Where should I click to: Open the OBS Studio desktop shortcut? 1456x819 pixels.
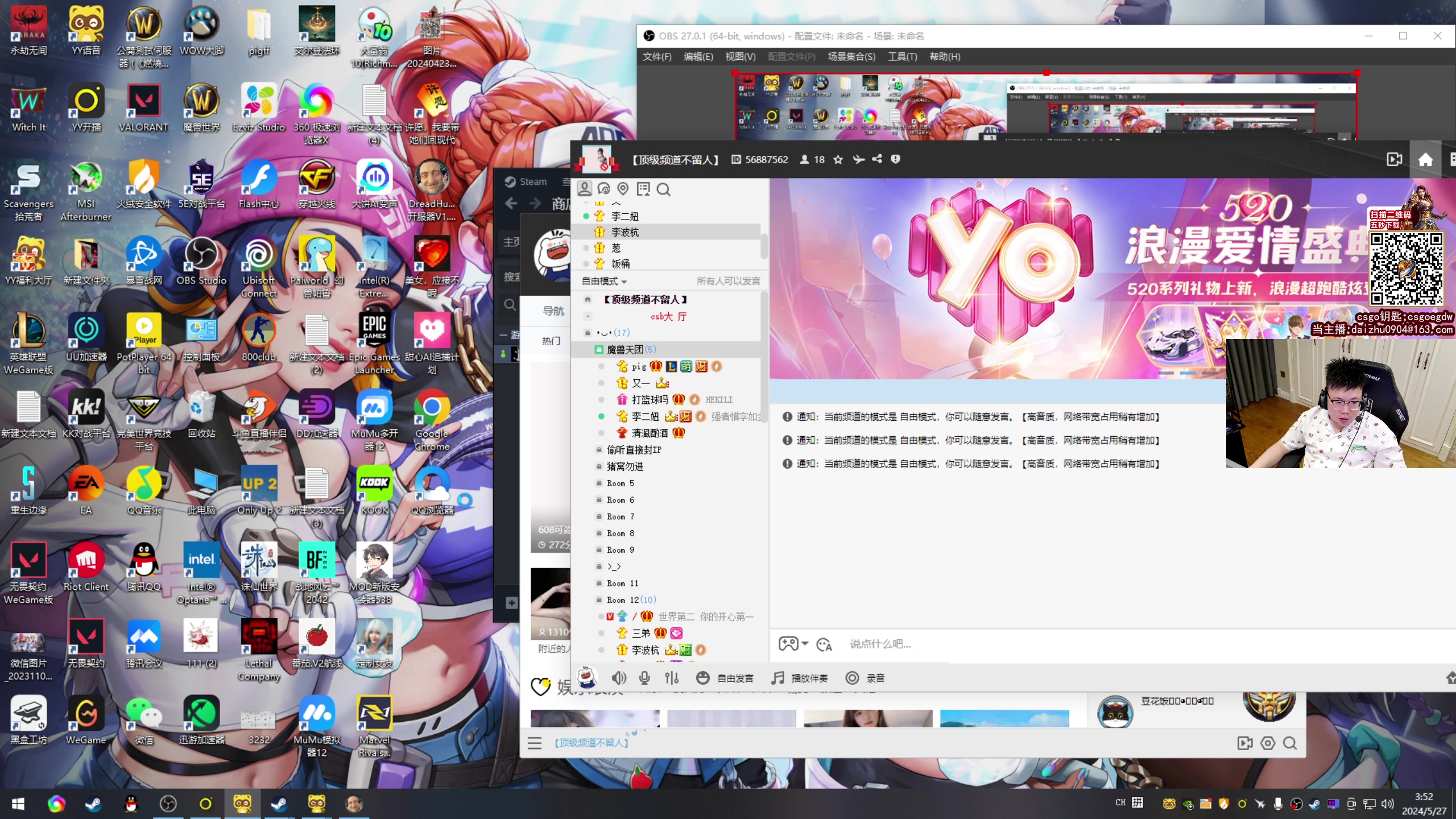(x=201, y=262)
